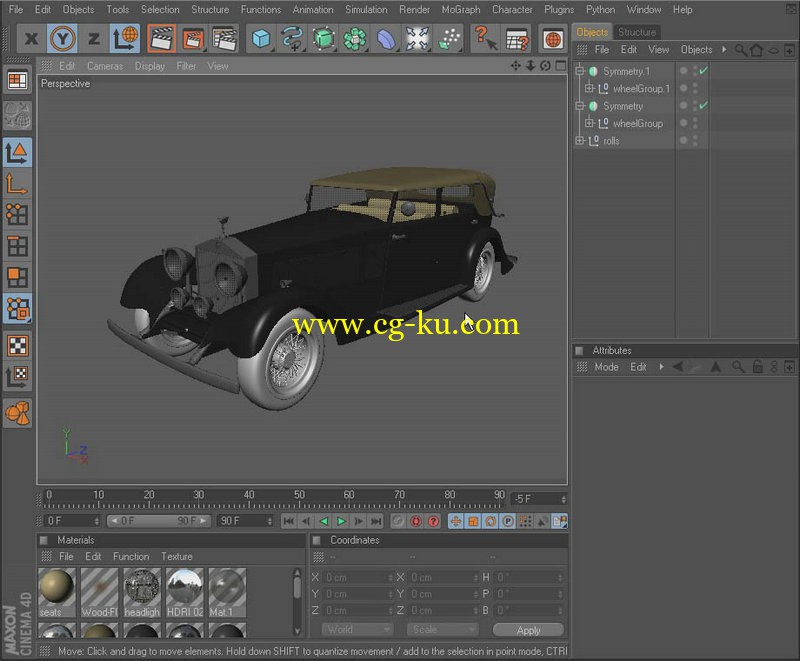Add a deformer object from toolbar
The image size is (800, 661).
click(x=386, y=38)
